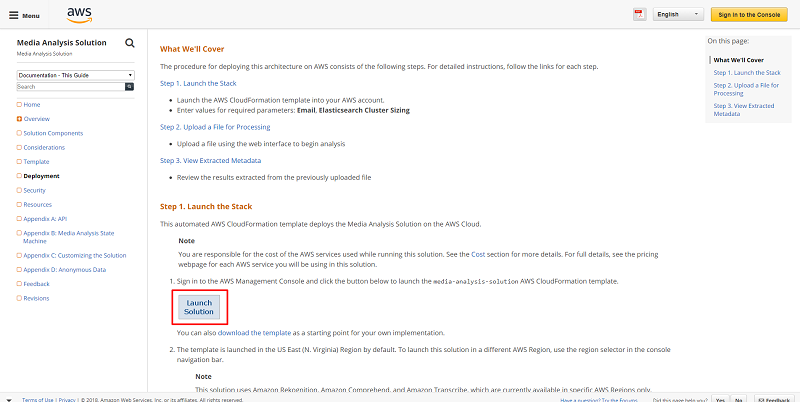Screen dimensions: 800x402
Task: Open Revisions page in sidebar
Action: (x=36, y=298)
